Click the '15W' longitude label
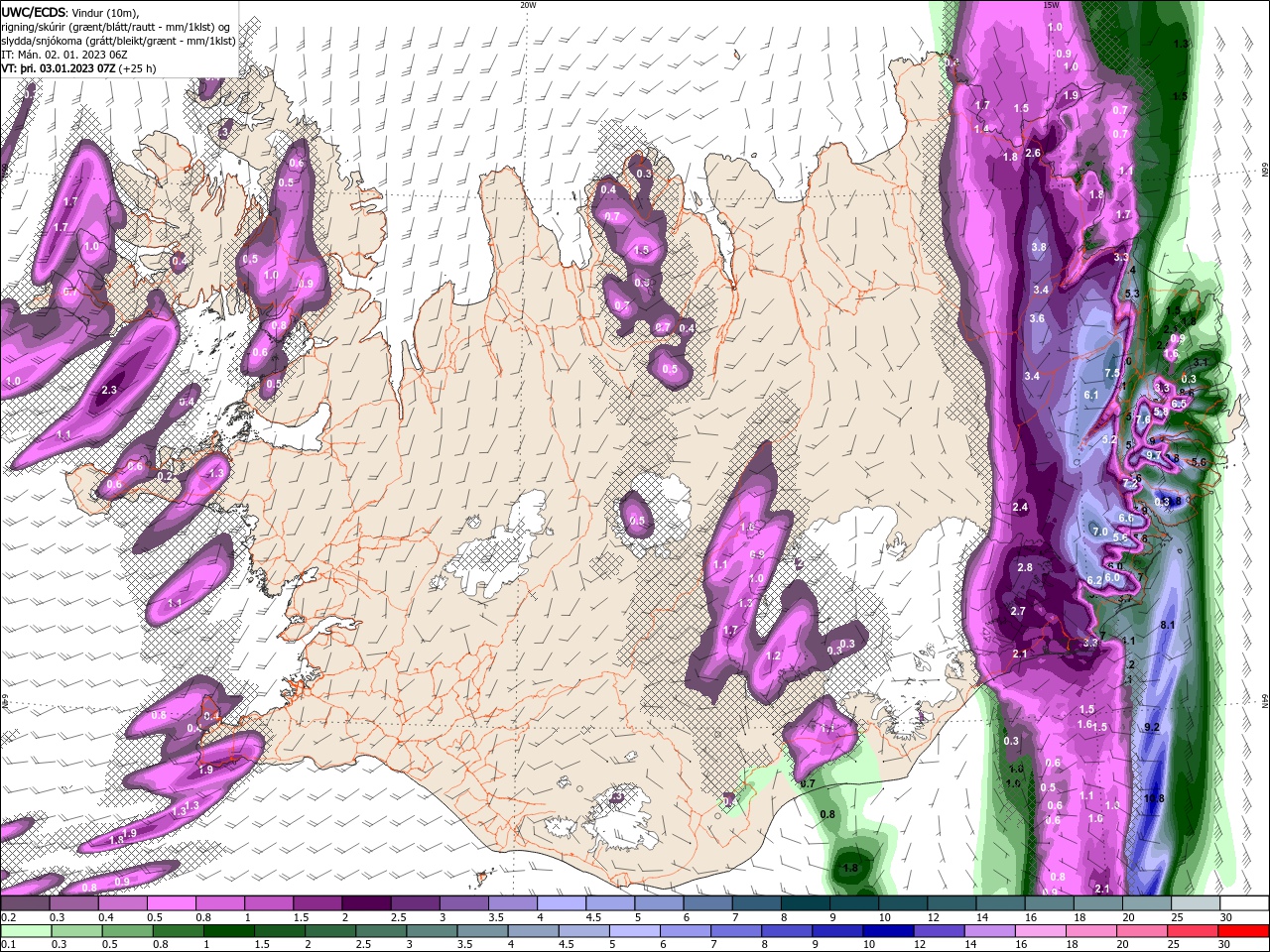This screenshot has width=1270, height=952. pyautogui.click(x=1051, y=5)
